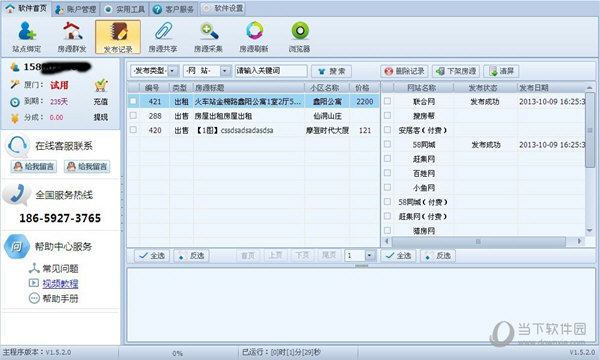Click the website list vertical scrollbar thumb
The image size is (600, 360).
[590, 130]
